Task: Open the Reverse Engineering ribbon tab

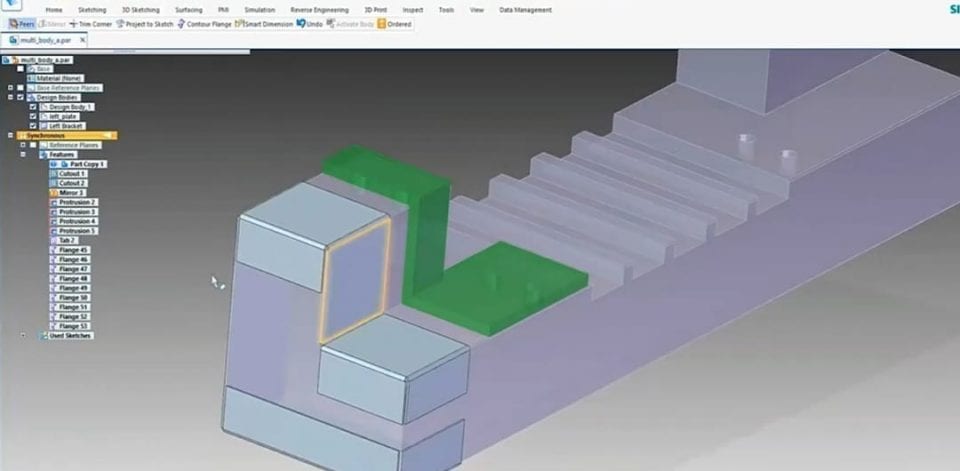Action: pos(319,10)
